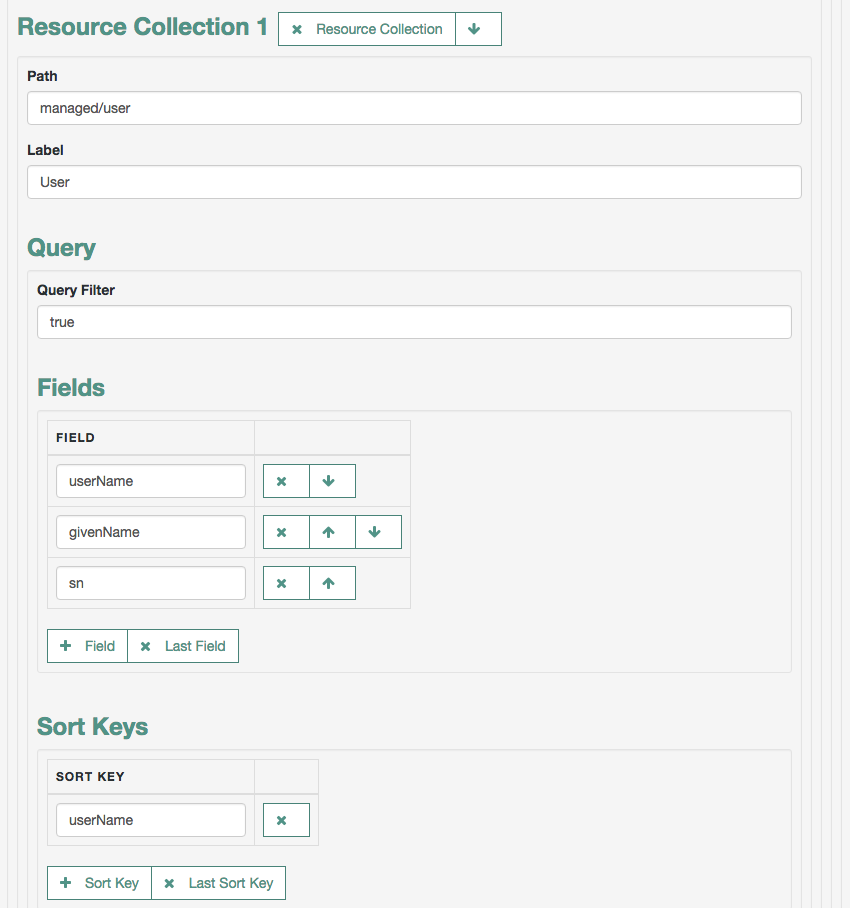Click the Label input containing User

(414, 182)
